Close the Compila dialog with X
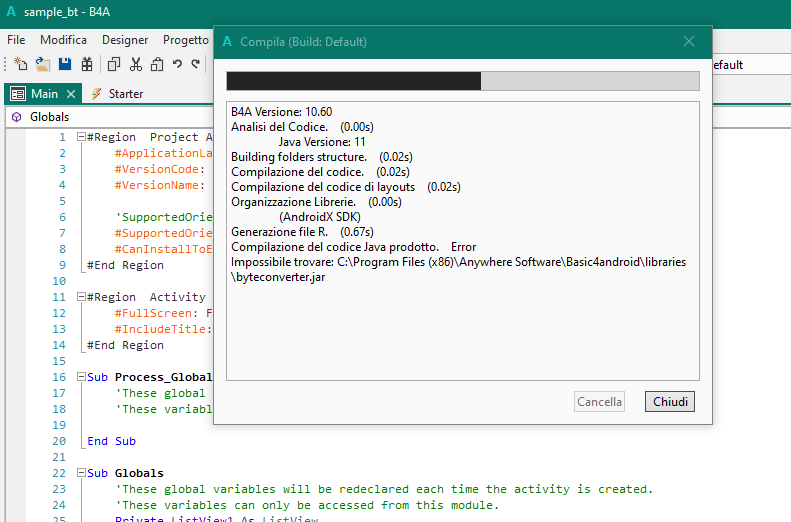This screenshot has width=791, height=522. 689,41
